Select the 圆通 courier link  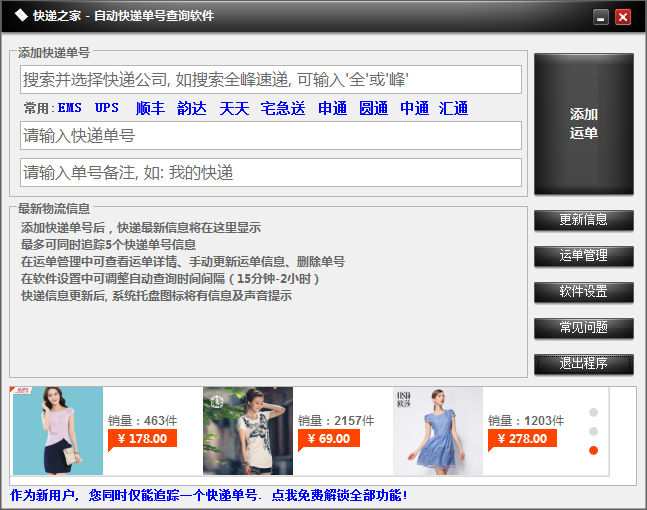point(373,108)
